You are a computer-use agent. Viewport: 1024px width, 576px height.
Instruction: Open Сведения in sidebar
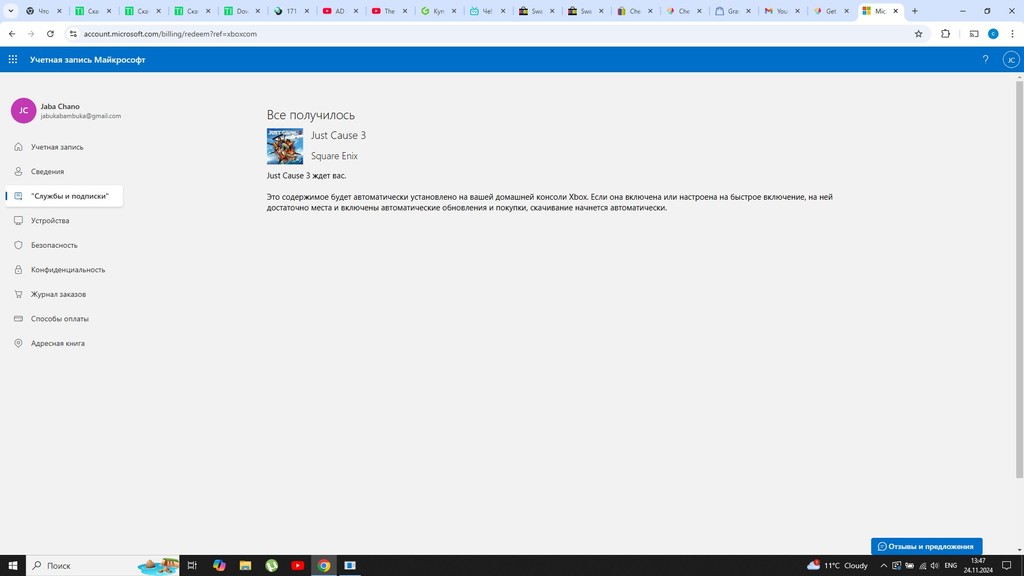click(x=64, y=172)
